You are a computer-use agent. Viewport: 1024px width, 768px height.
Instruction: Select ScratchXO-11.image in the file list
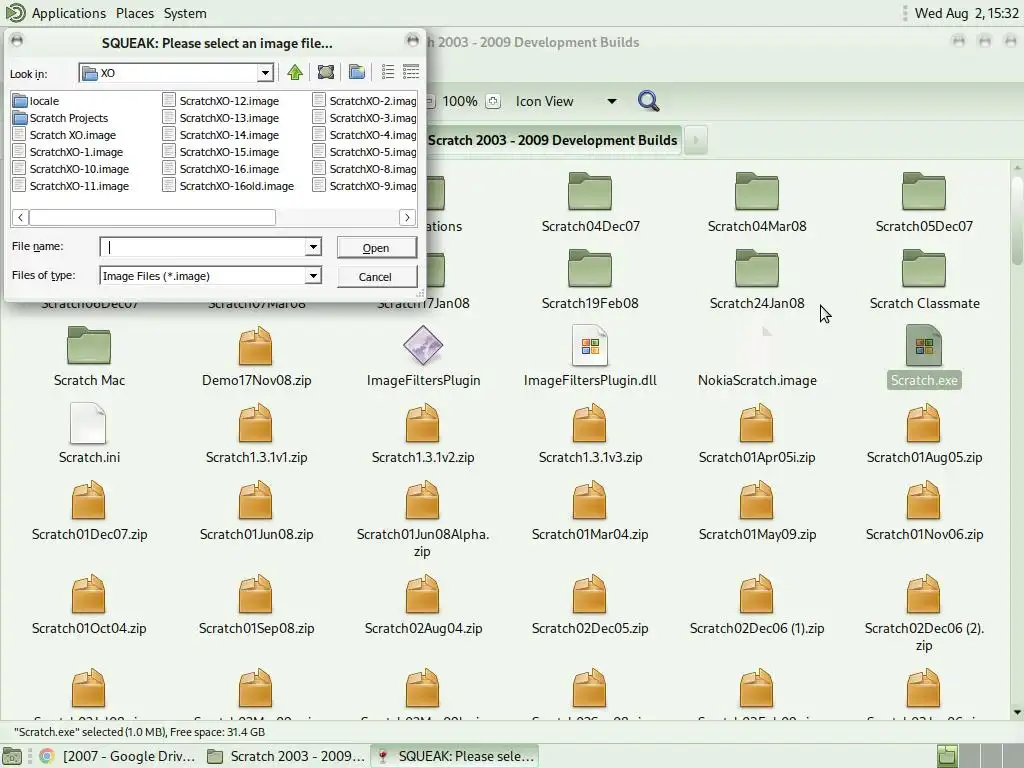coord(71,185)
